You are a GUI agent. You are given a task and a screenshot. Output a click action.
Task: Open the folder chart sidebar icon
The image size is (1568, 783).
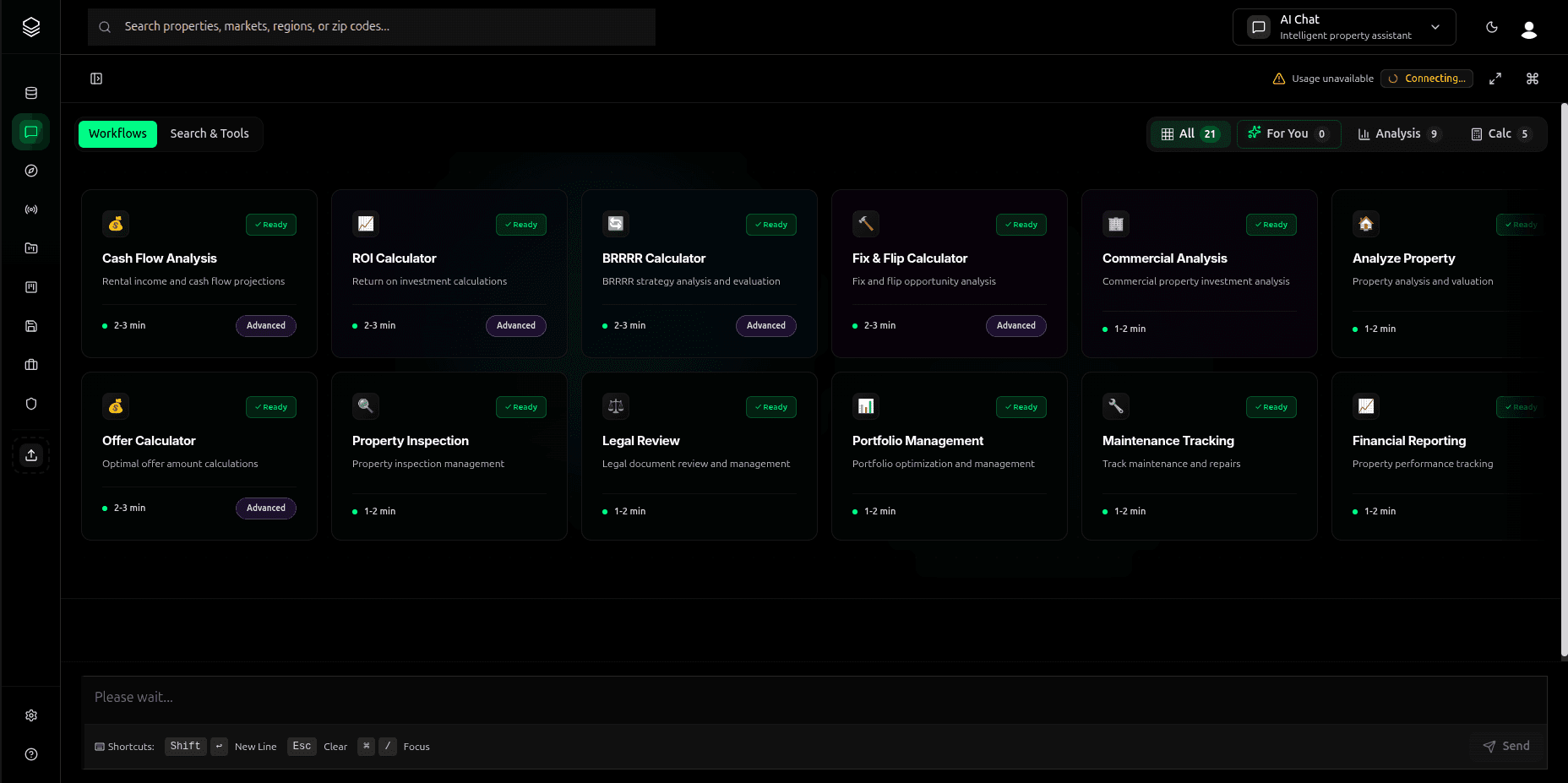[31, 248]
